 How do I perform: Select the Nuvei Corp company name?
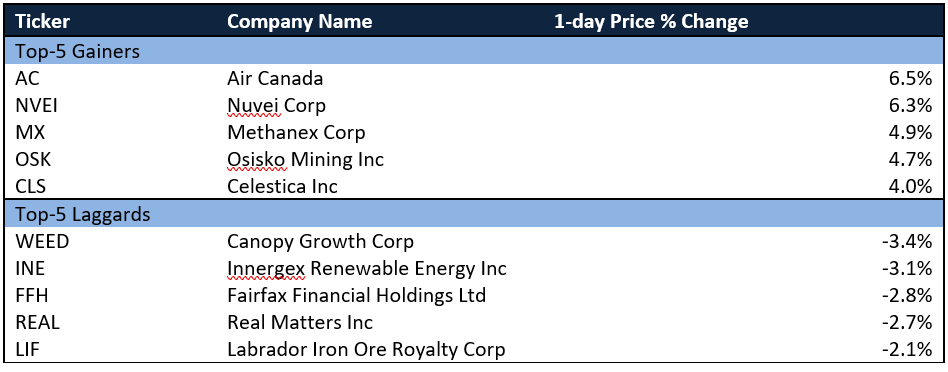point(276,106)
